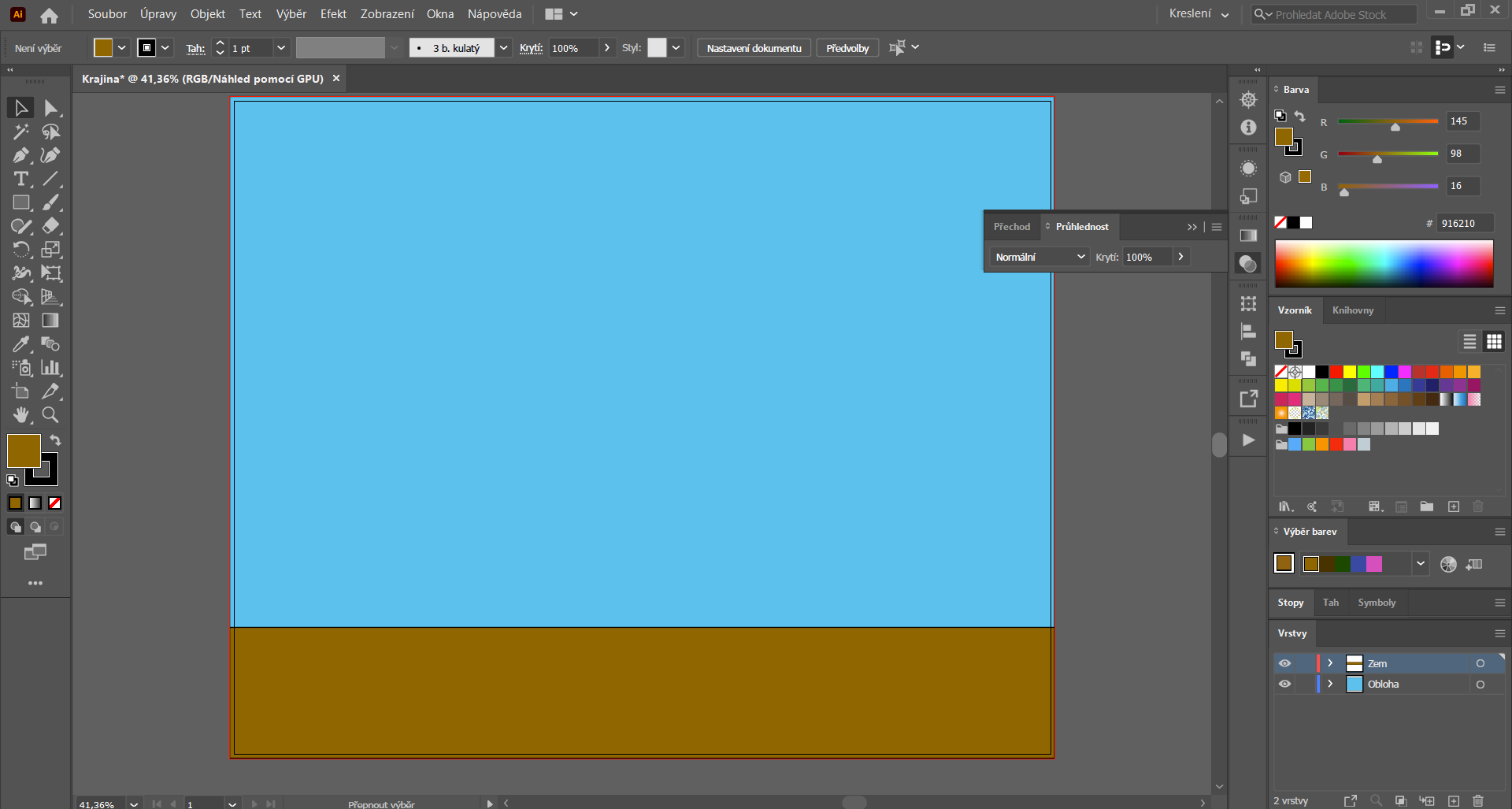Expand the Zem layer chevron
This screenshot has height=809, width=1512.
pyautogui.click(x=1329, y=662)
